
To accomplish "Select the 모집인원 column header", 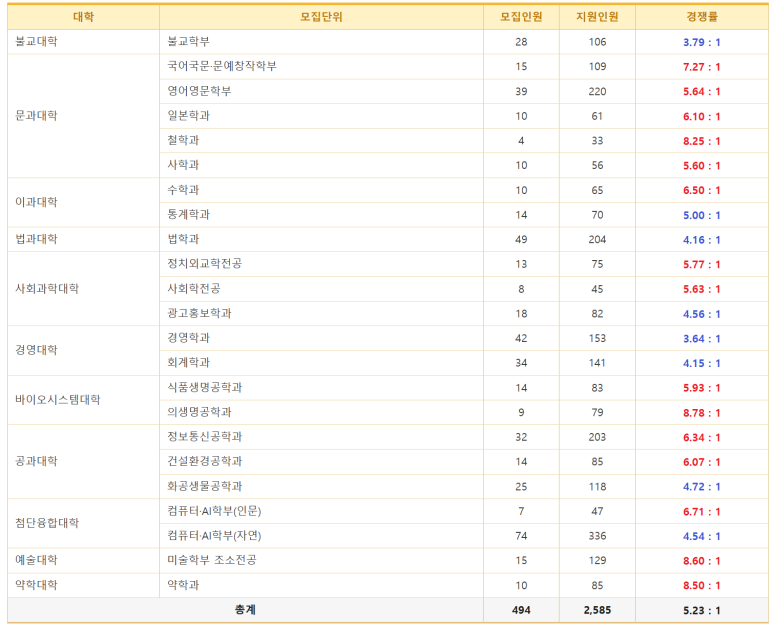I will click(x=521, y=17).
